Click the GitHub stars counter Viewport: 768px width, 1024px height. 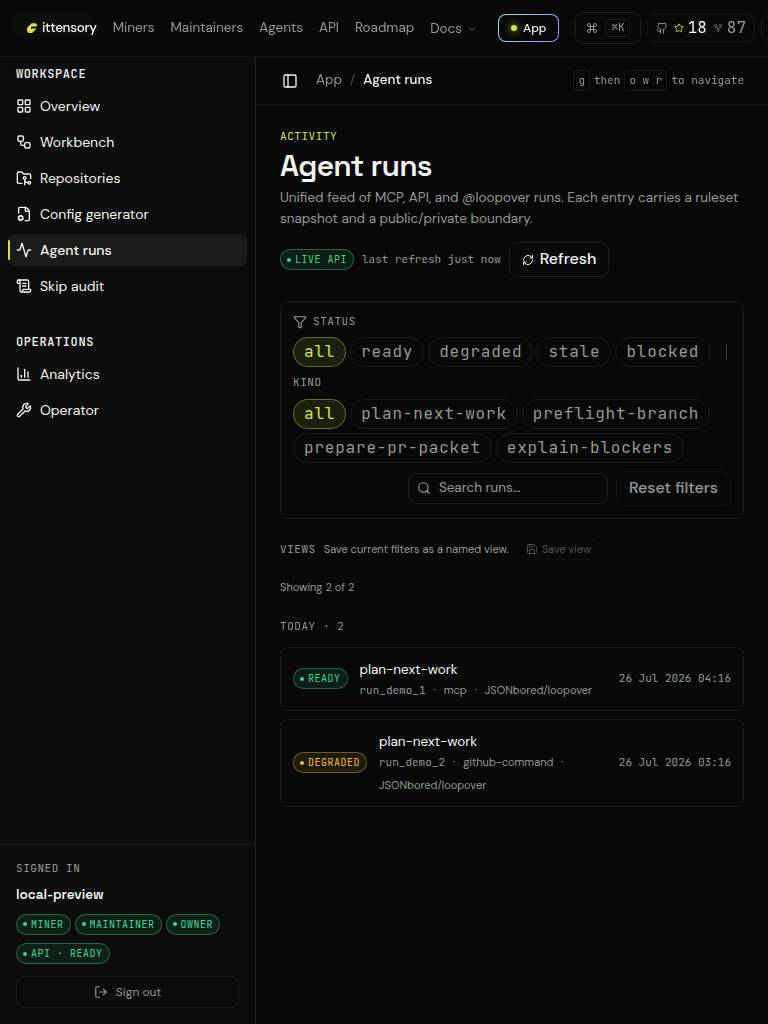point(690,27)
